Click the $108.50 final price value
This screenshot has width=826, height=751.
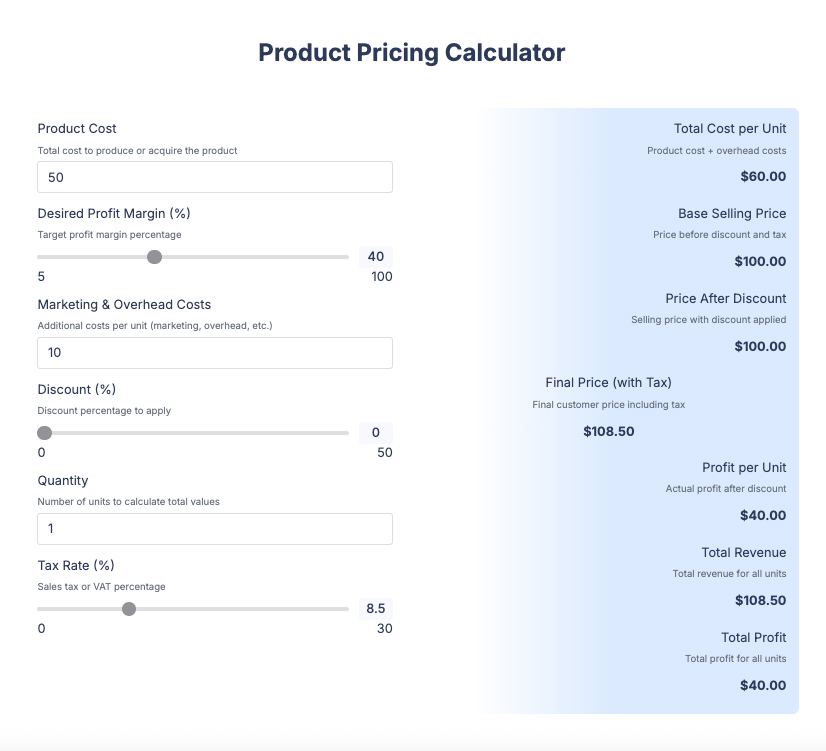pos(610,431)
